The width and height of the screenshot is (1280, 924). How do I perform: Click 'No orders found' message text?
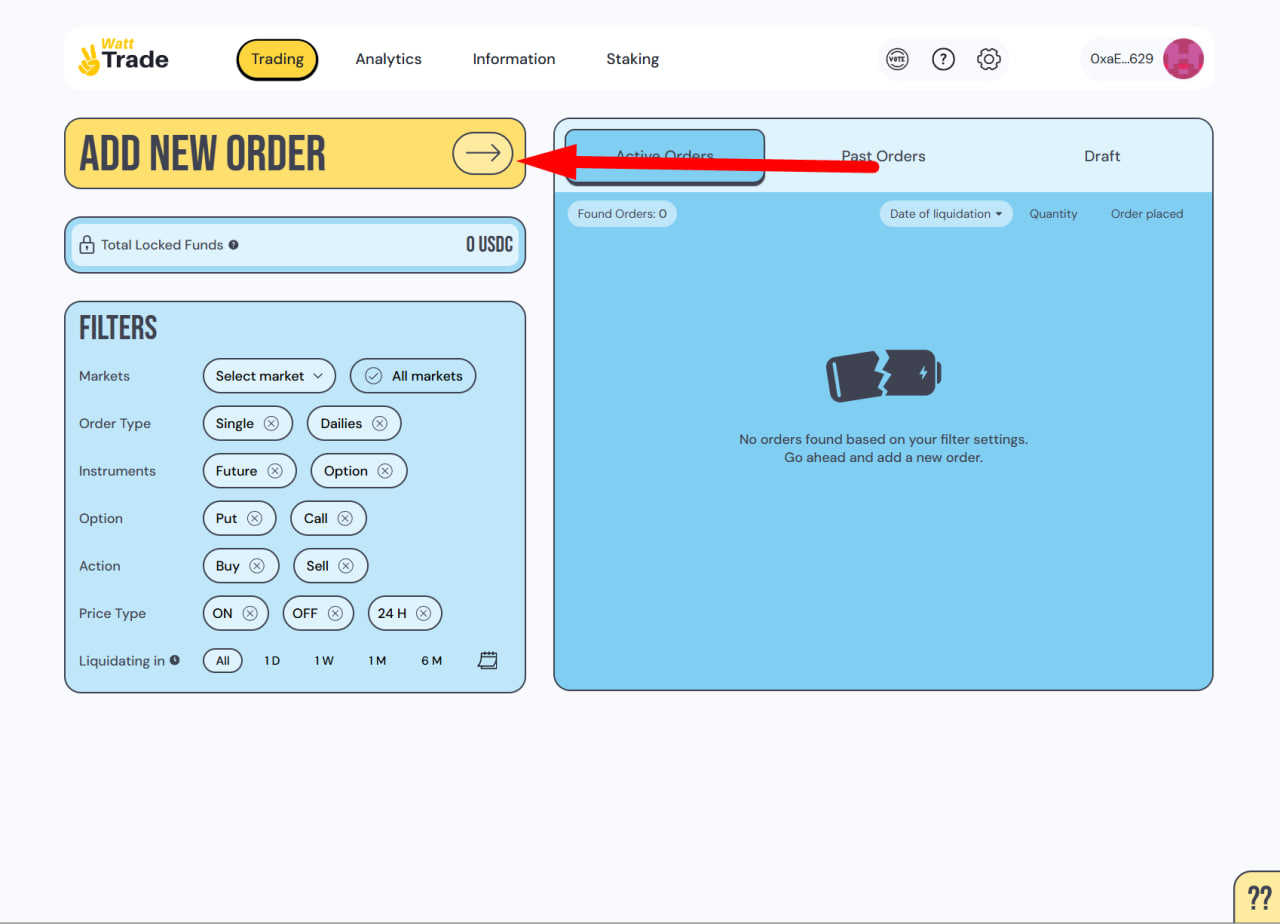[x=883, y=448]
